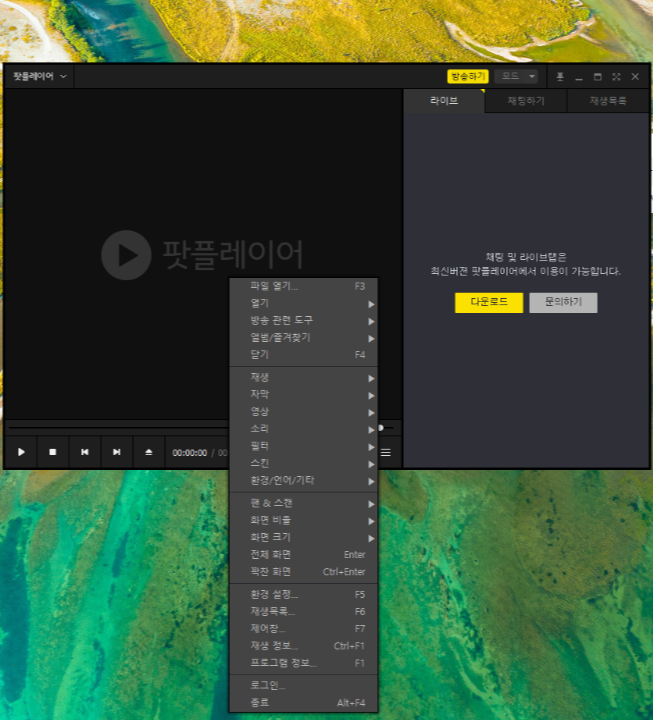
Task: Click the 문의하기 button
Action: (x=563, y=303)
